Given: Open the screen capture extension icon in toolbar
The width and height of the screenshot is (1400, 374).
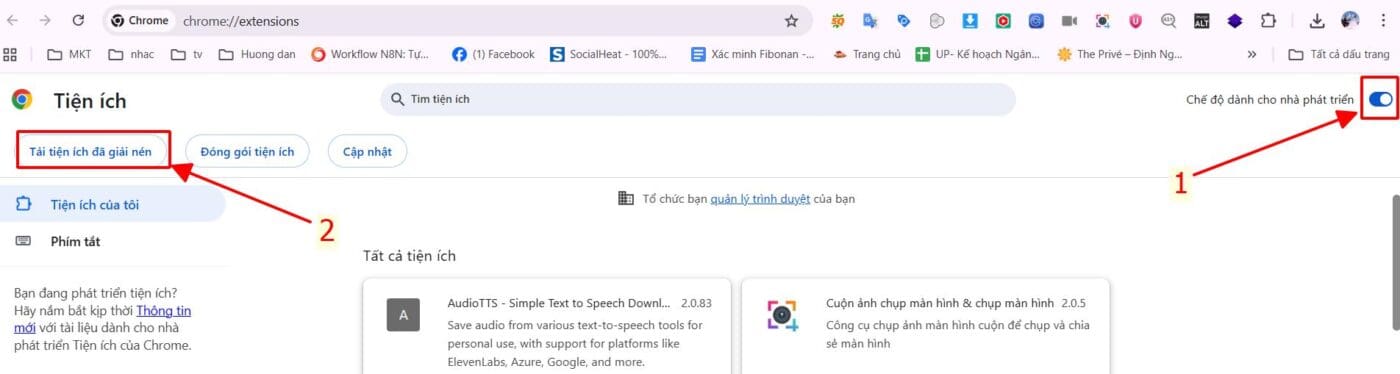Looking at the screenshot, I should pyautogui.click(x=1102, y=20).
